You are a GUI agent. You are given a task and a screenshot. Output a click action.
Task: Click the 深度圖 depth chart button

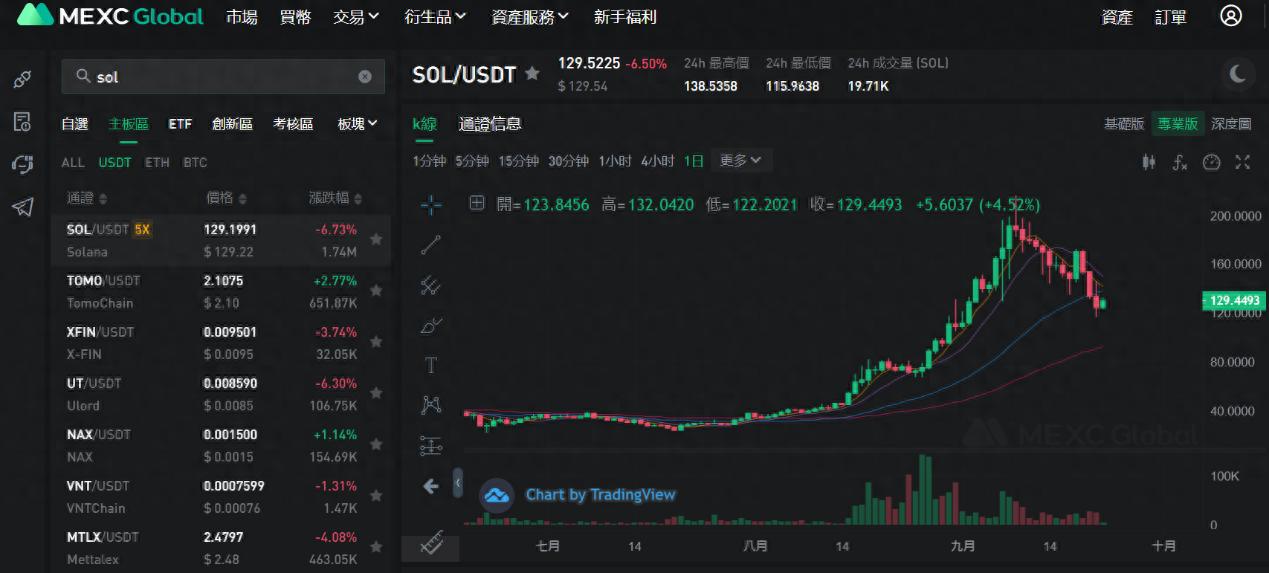[x=1231, y=124]
